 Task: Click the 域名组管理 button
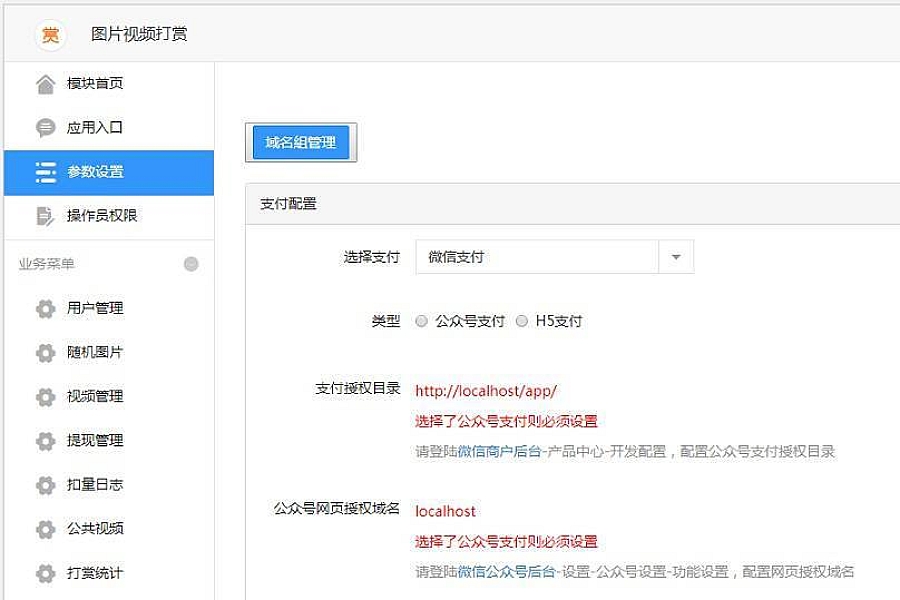pyautogui.click(x=301, y=142)
